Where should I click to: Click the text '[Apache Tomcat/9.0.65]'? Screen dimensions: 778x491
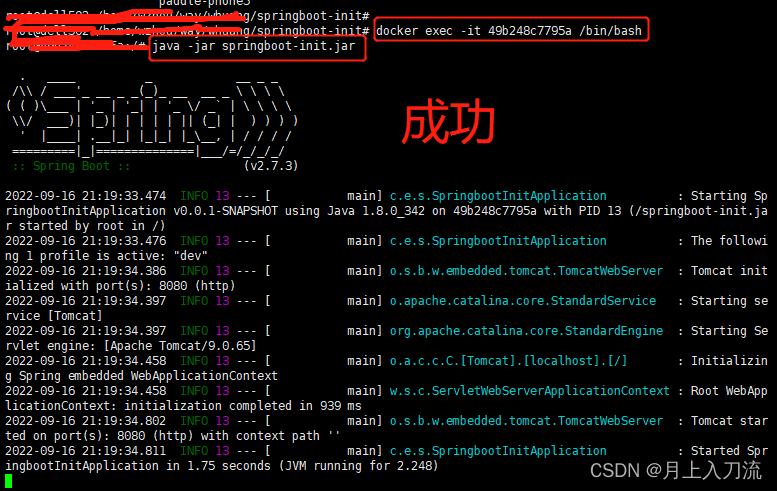180,346
